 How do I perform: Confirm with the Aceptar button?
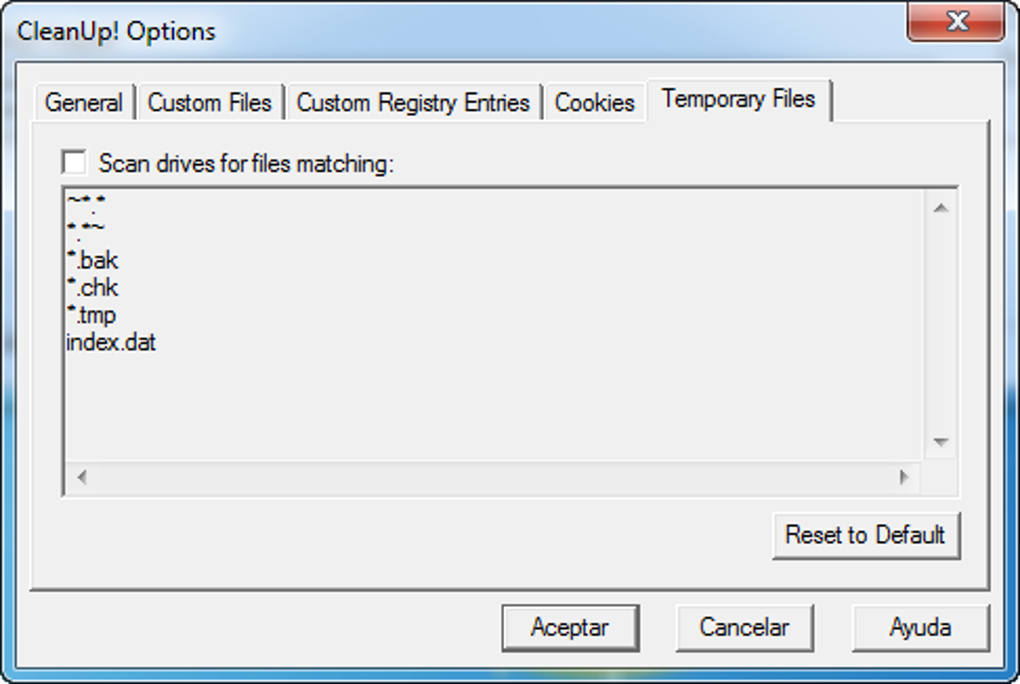click(569, 628)
